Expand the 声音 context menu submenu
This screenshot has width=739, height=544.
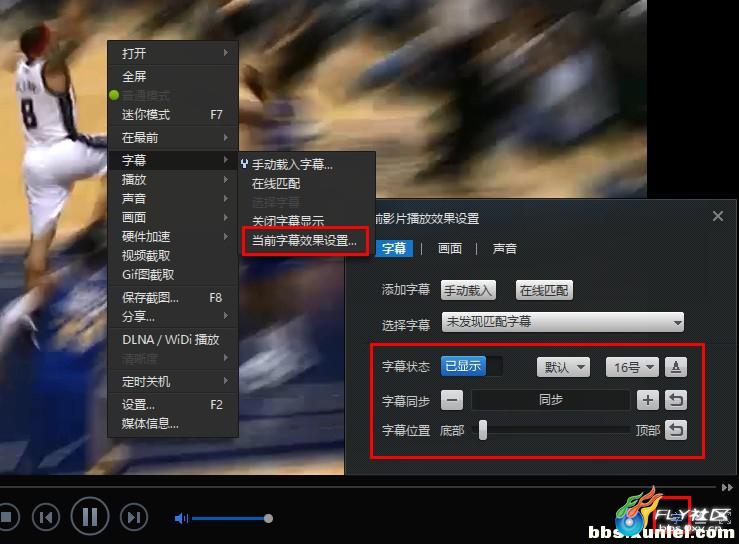point(173,198)
